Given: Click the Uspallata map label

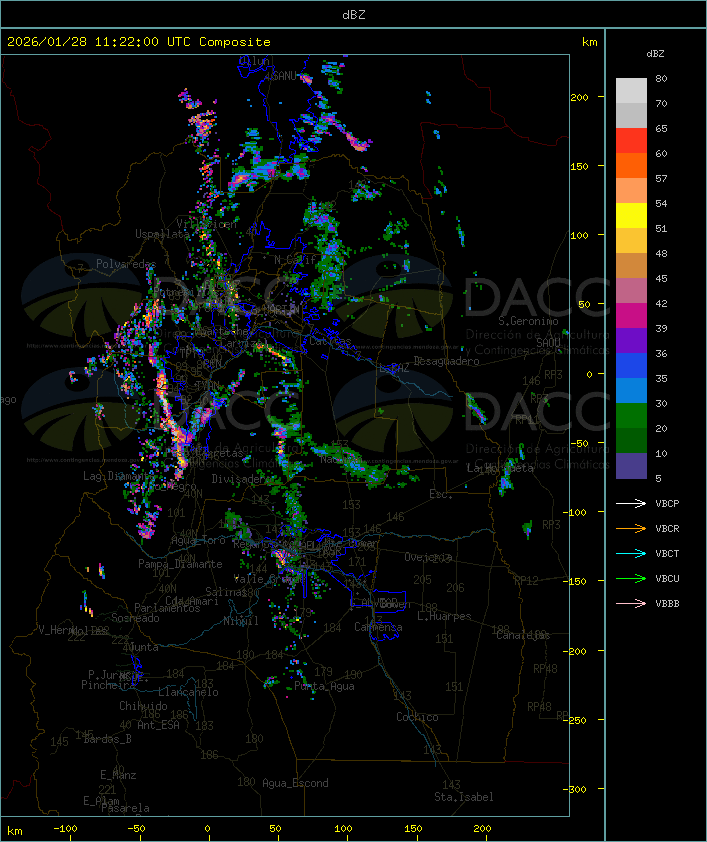Looking at the screenshot, I should pos(162,234).
